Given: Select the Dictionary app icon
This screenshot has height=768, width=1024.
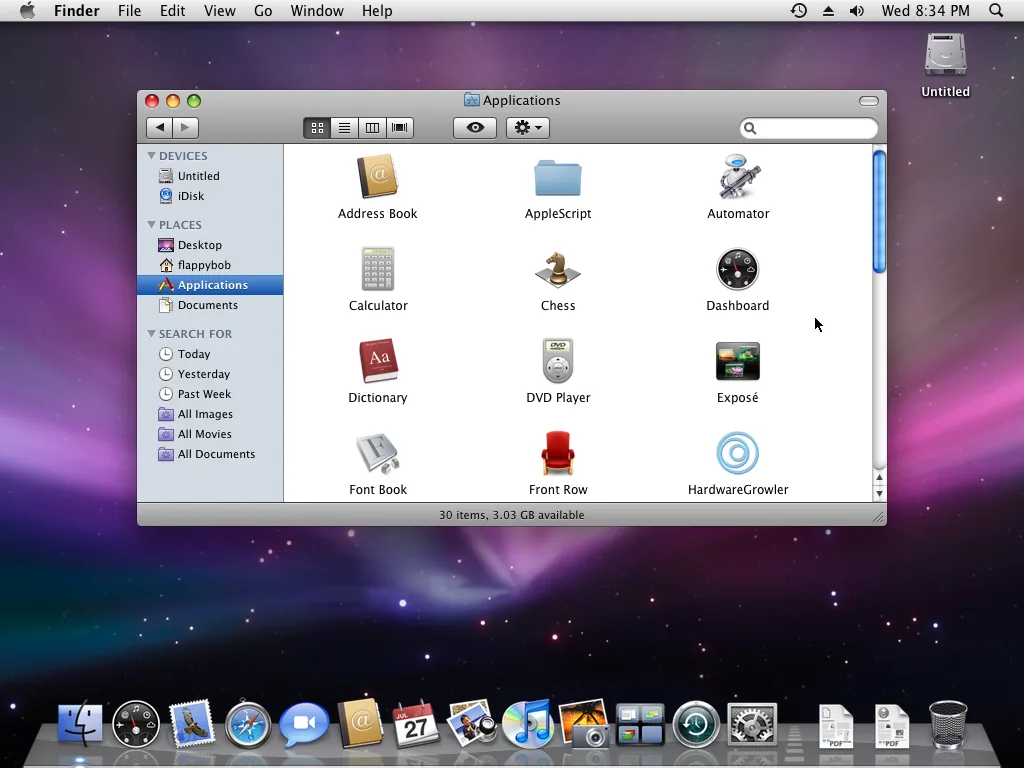Looking at the screenshot, I should pos(378,360).
